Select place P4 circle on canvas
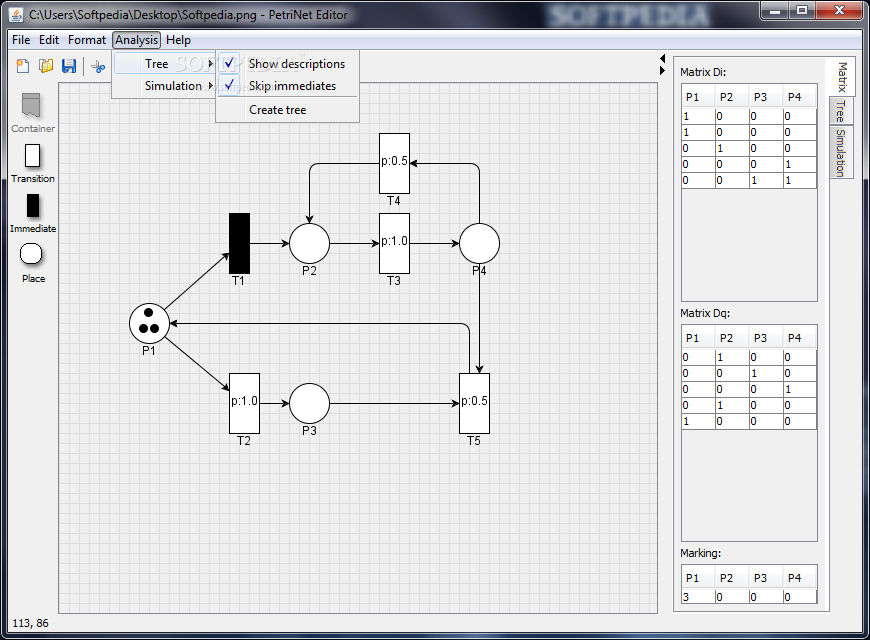The width and height of the screenshot is (870, 640). (x=479, y=243)
